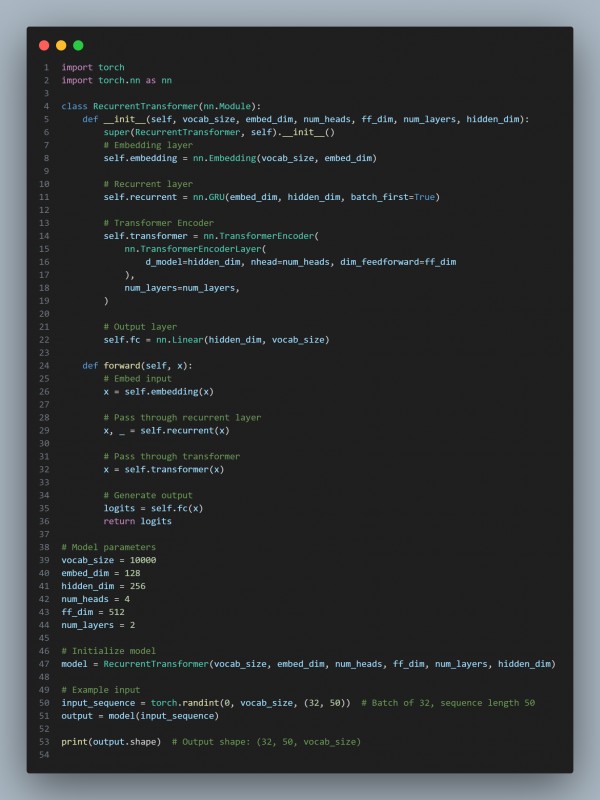Image resolution: width=600 pixels, height=800 pixels.
Task: Click the '# Transformer Encoder' comment
Action: tap(159, 223)
